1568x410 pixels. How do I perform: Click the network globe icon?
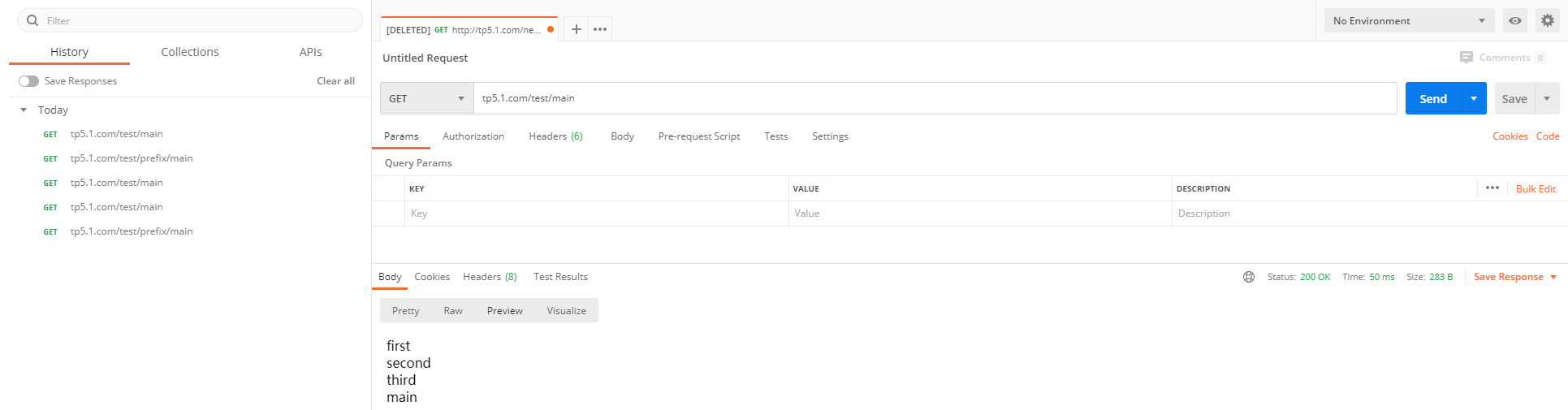click(x=1249, y=277)
